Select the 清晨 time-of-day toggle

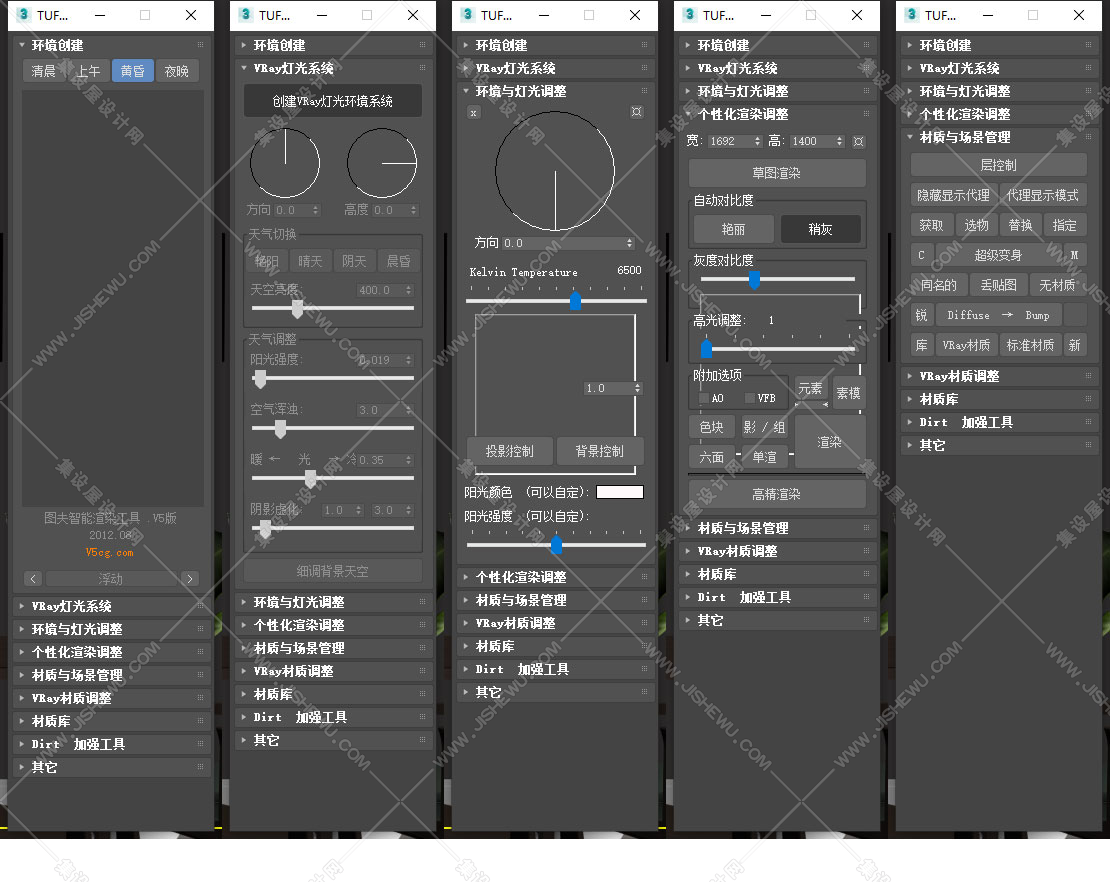coord(43,71)
